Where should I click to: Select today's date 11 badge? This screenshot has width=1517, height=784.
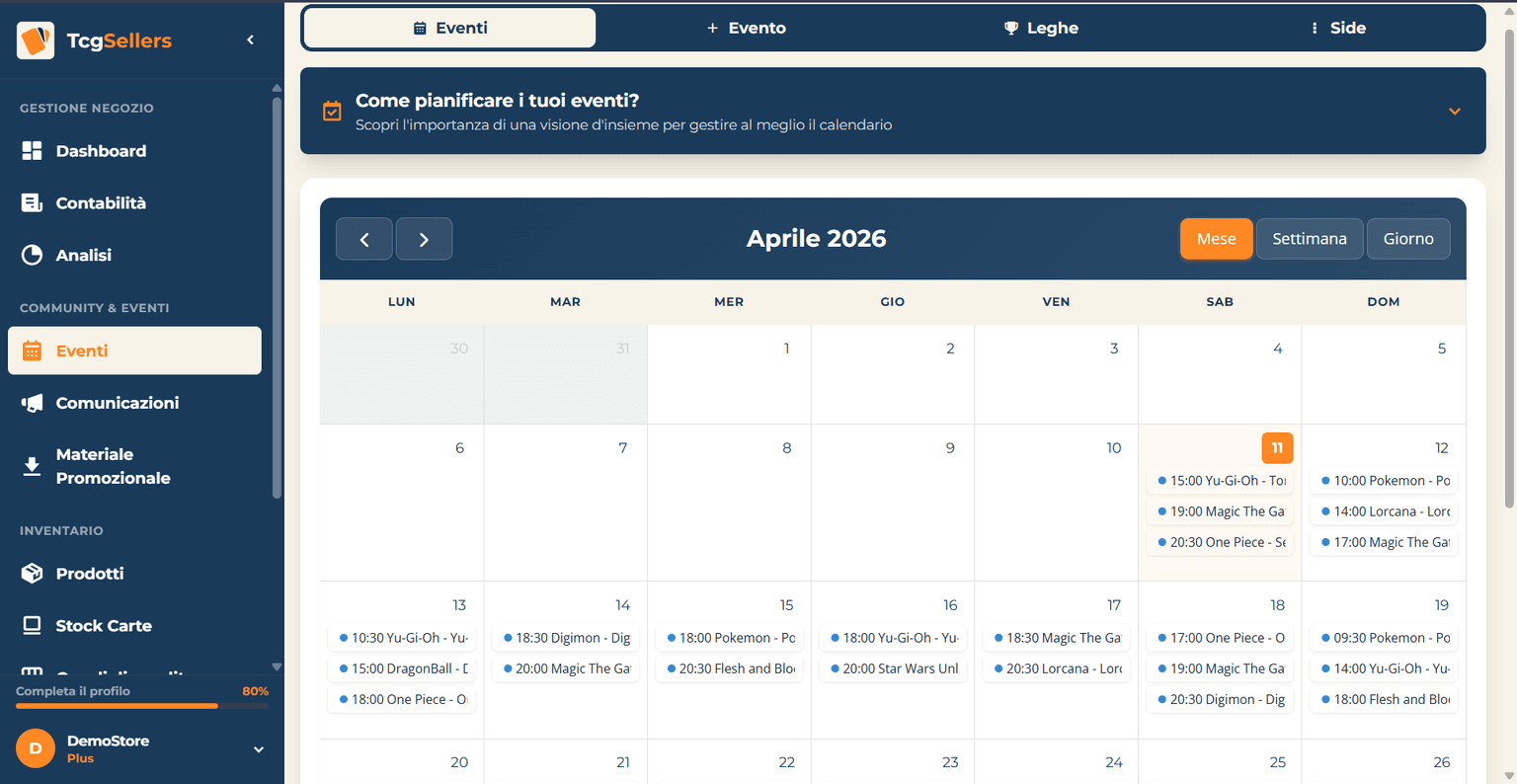1277,447
